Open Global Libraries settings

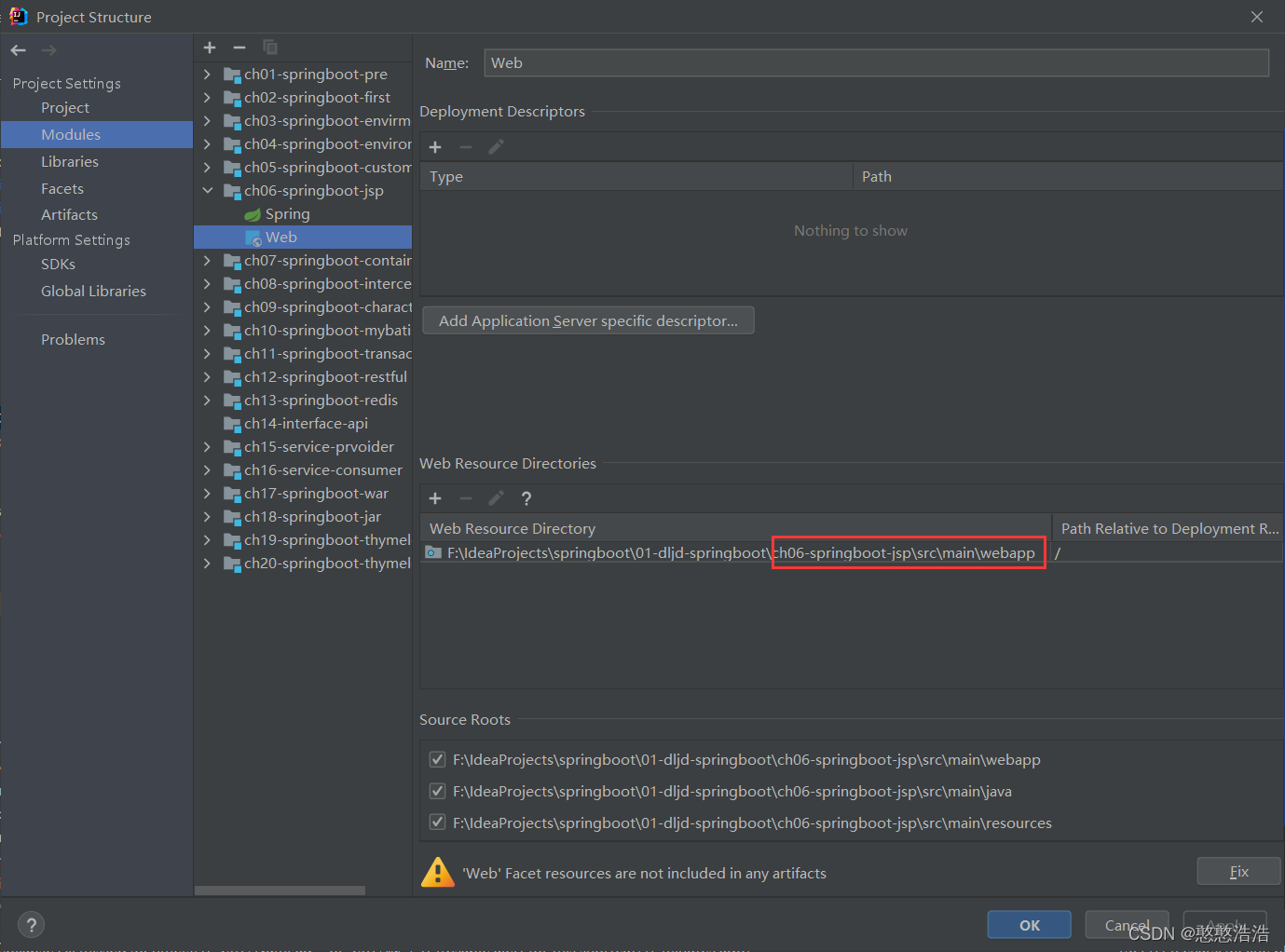click(x=93, y=292)
